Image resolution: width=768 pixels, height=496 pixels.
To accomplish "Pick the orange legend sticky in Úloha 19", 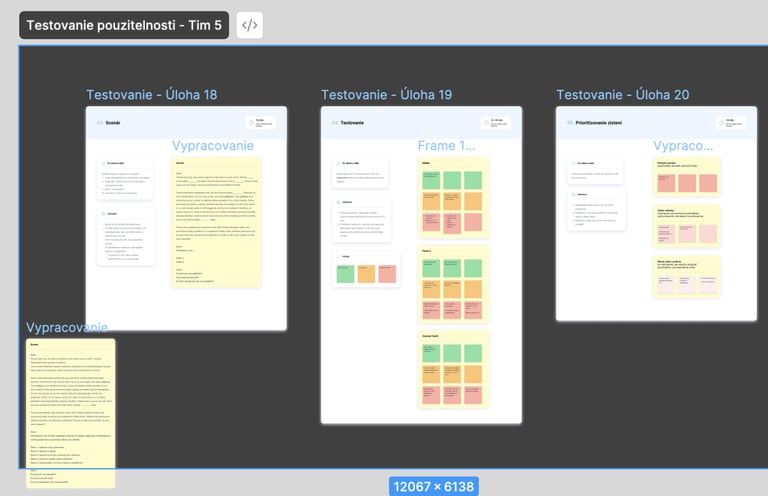I will (366, 274).
